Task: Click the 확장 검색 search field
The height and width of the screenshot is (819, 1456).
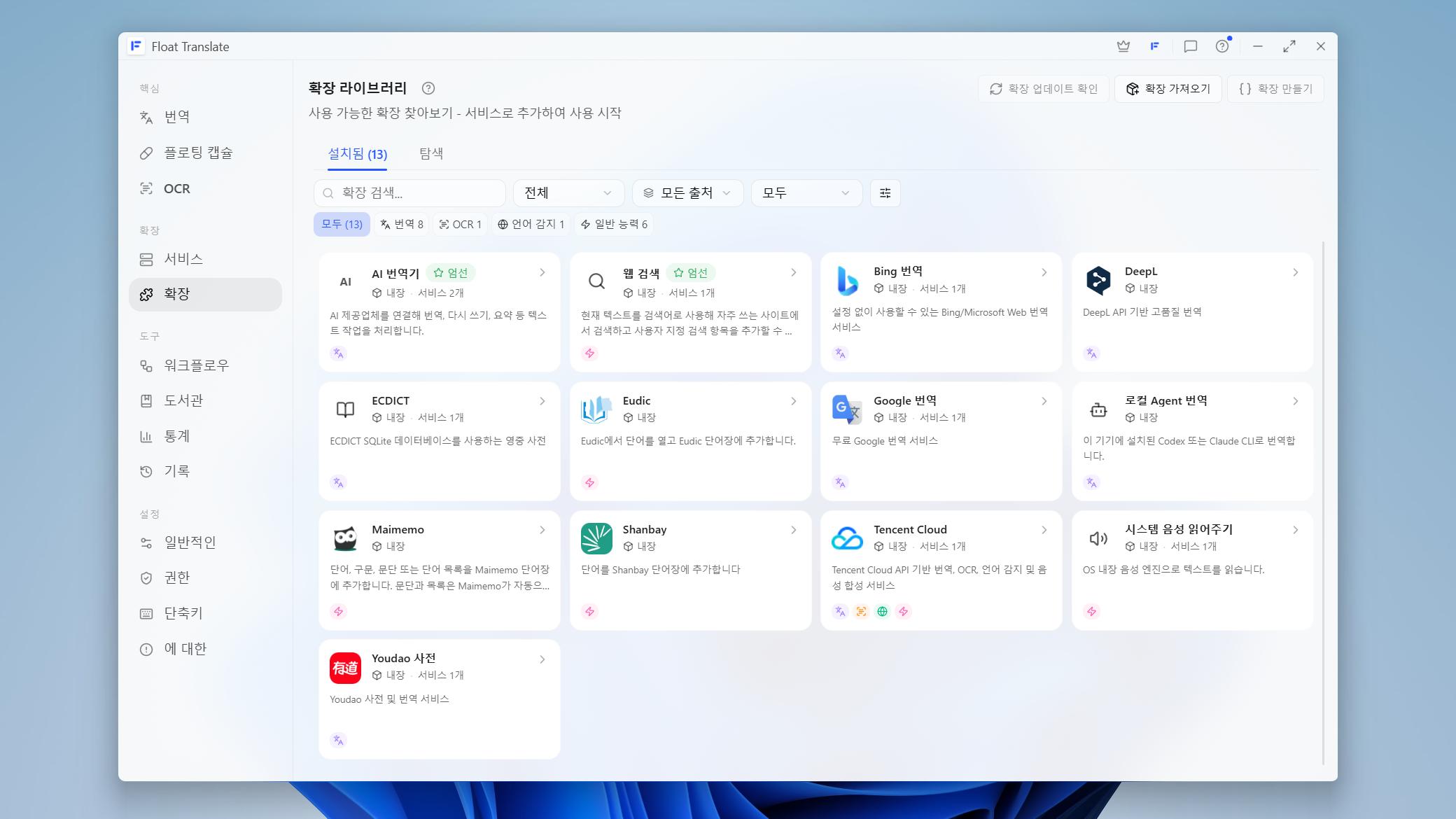Action: [x=410, y=193]
